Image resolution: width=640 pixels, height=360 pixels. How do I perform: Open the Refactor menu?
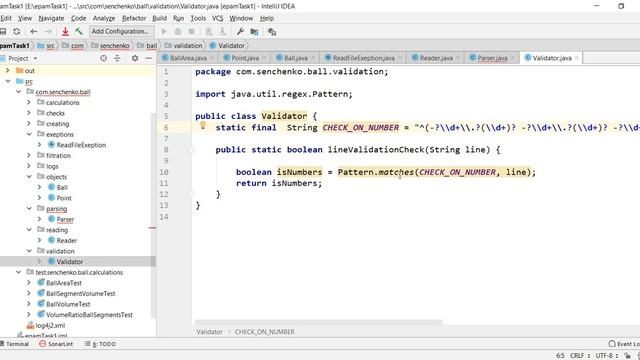pyautogui.click(x=134, y=18)
